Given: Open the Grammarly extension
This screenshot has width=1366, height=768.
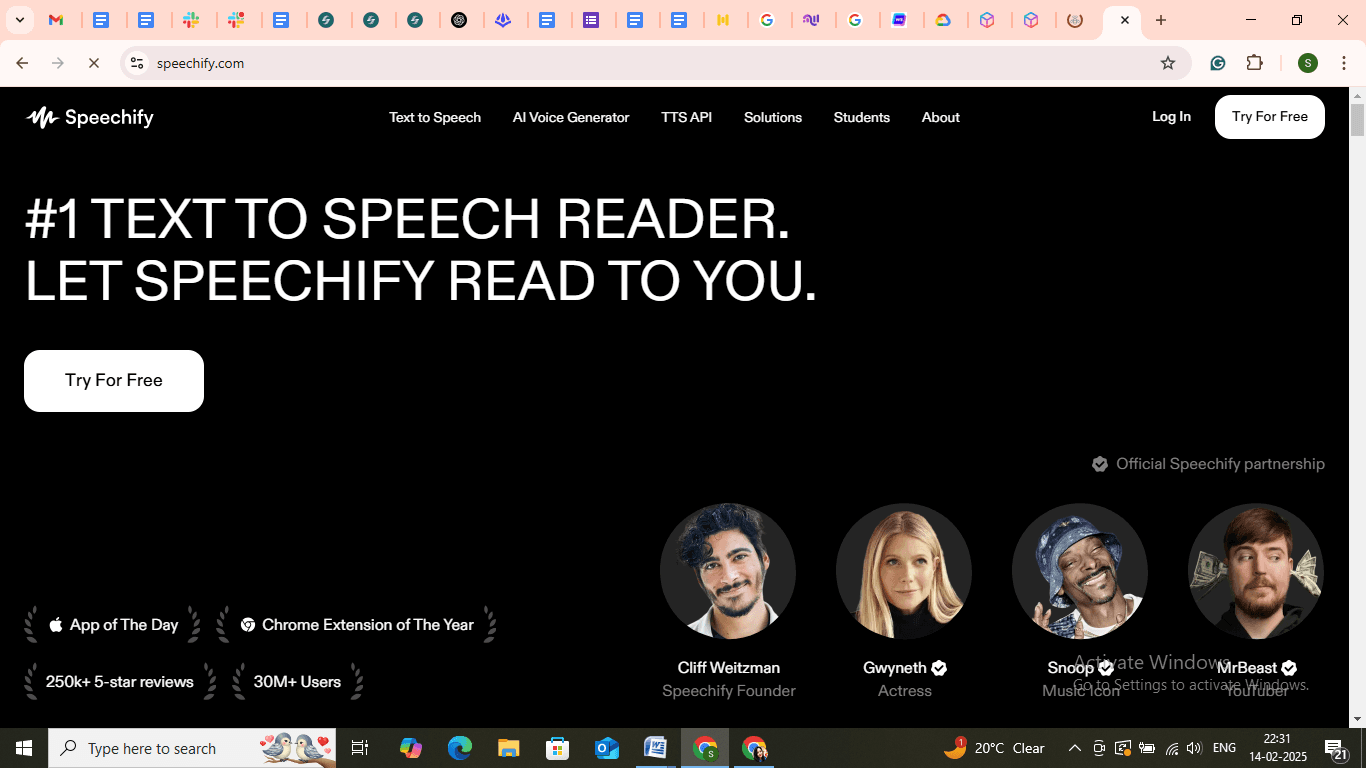Looking at the screenshot, I should click(x=1218, y=63).
